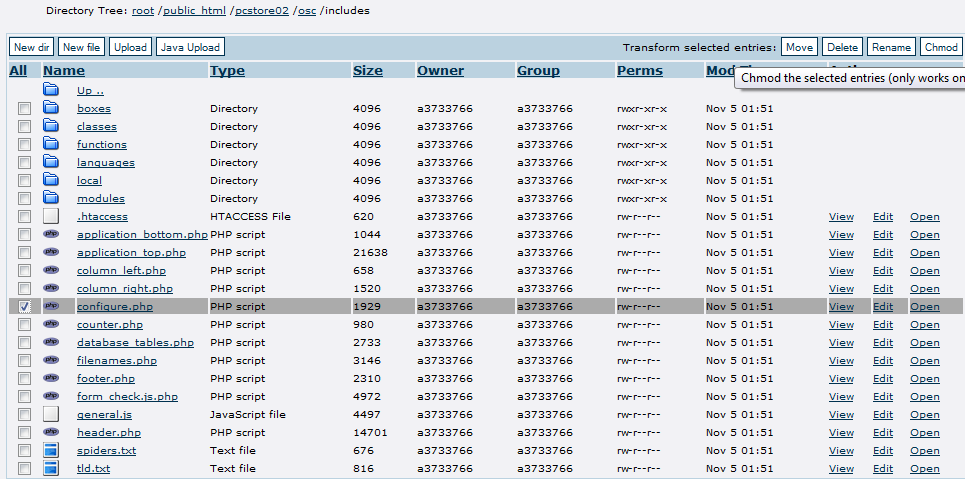Select the checkbox for counter.php
This screenshot has height=479, width=965.
tap(24, 324)
